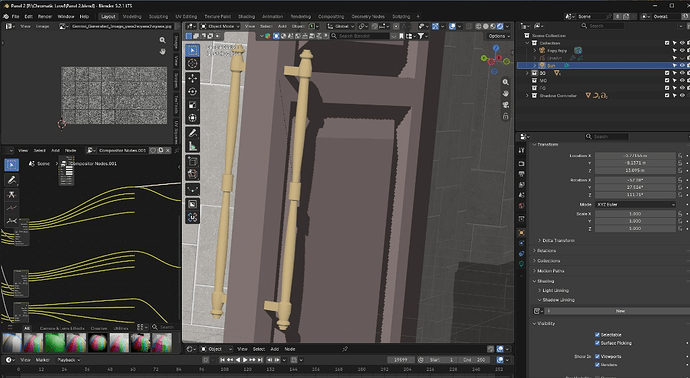This screenshot has height=378, width=690.
Task: Toggle viewport visibility eye of Sun row
Action: point(682,65)
